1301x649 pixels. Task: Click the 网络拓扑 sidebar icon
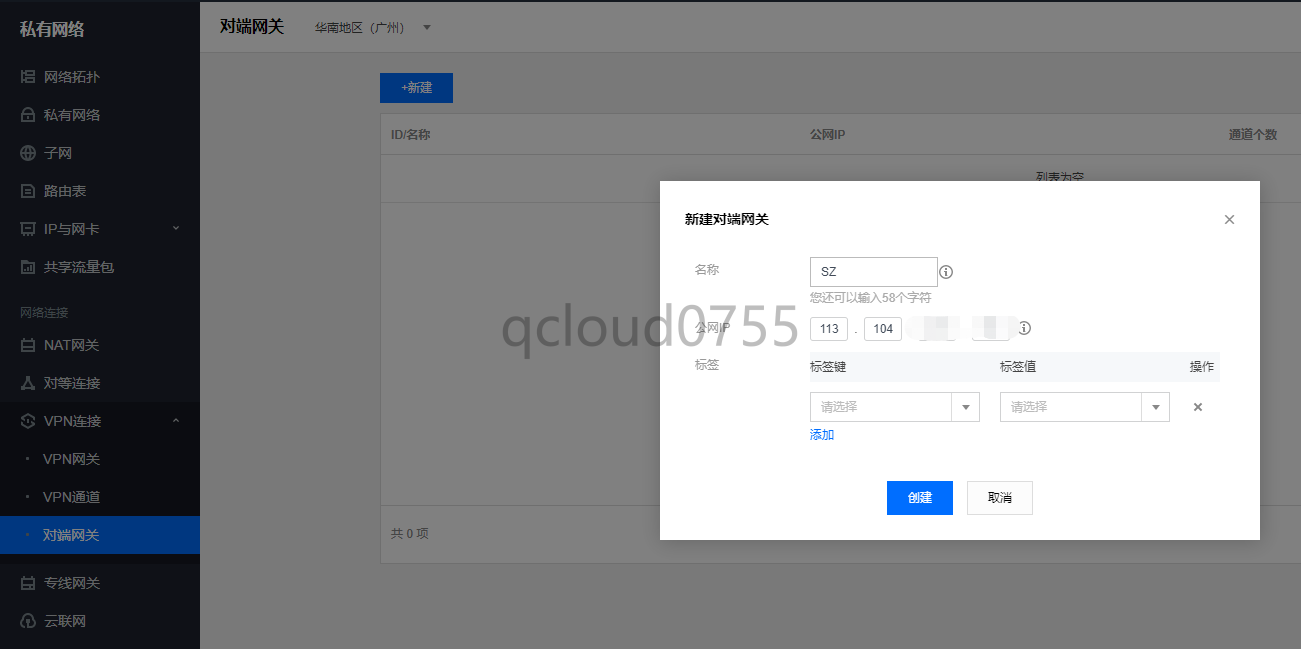point(28,77)
